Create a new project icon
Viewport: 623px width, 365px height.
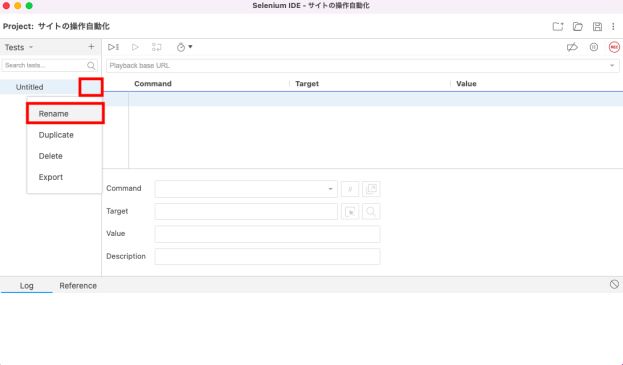tap(558, 27)
